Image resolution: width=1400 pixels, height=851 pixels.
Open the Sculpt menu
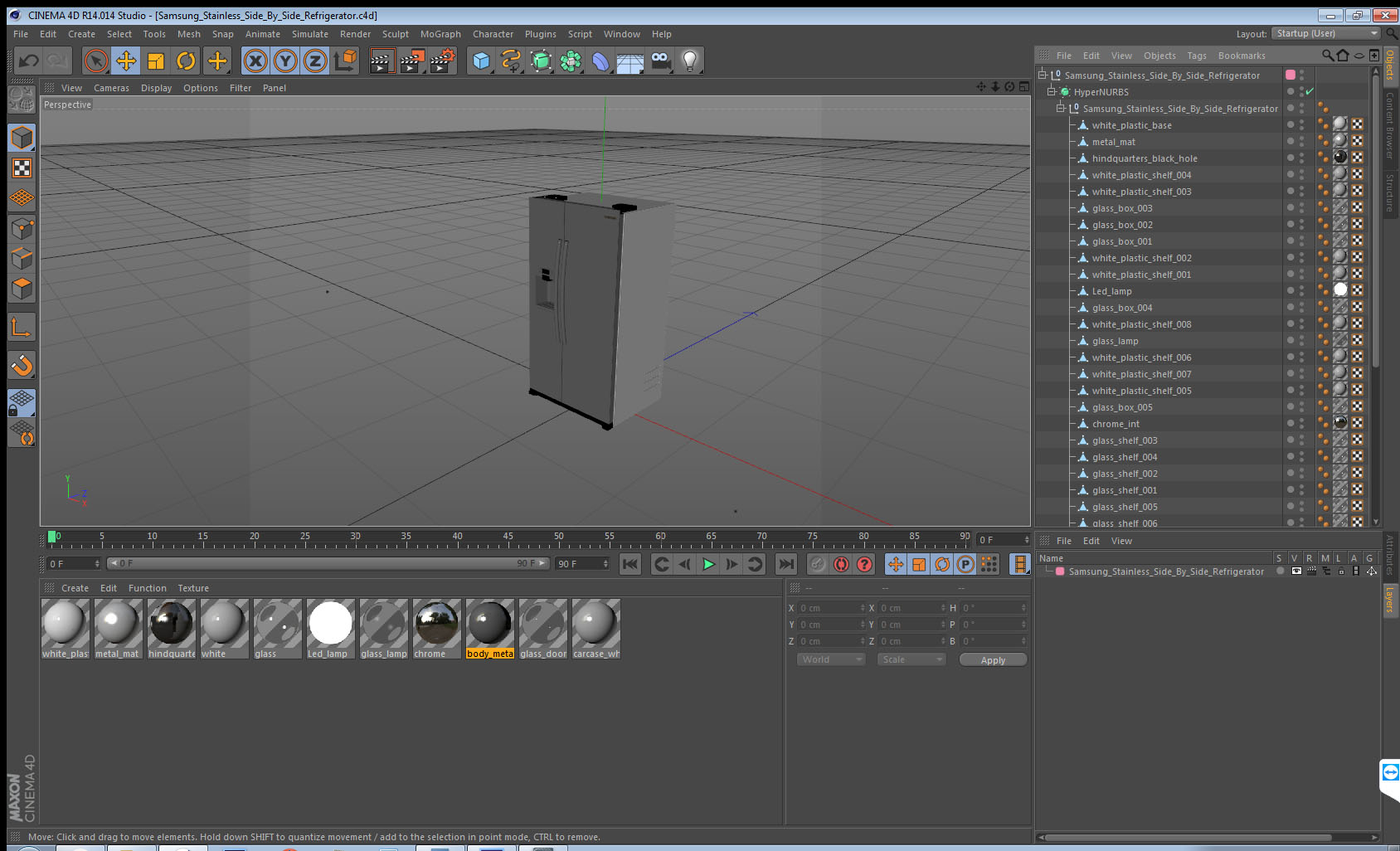point(396,34)
